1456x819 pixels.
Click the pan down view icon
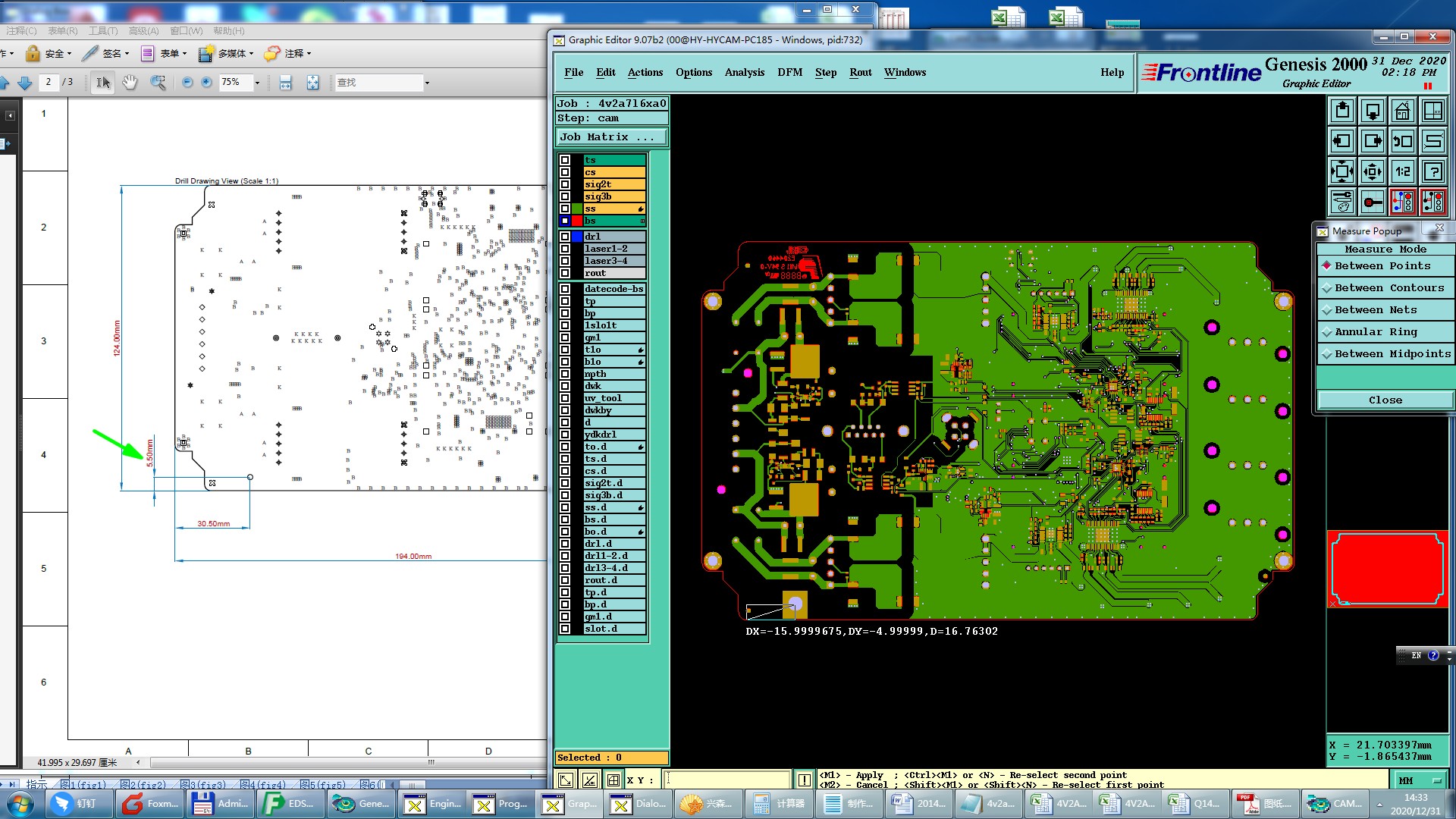[1373, 111]
